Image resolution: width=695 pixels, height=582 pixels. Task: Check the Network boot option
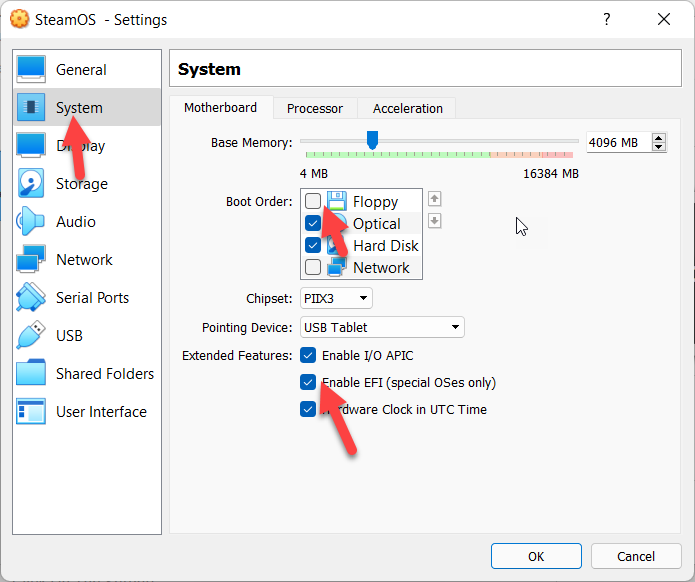(313, 268)
